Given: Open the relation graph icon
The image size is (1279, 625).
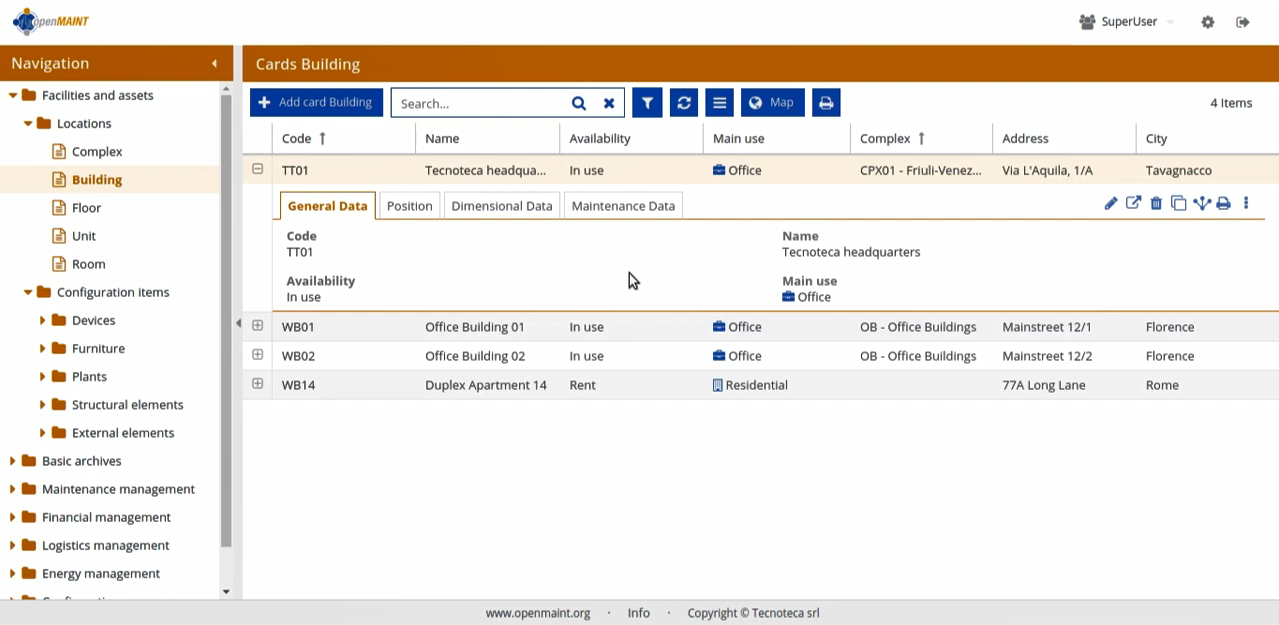Looking at the screenshot, I should coord(1201,204).
